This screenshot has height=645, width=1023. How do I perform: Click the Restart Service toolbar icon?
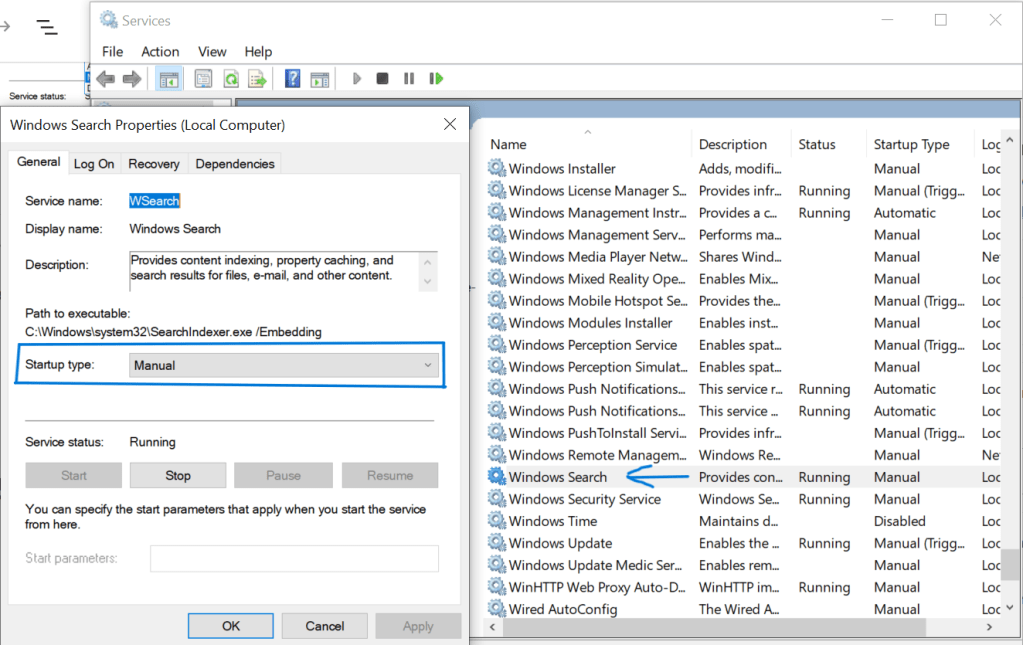tap(436, 79)
